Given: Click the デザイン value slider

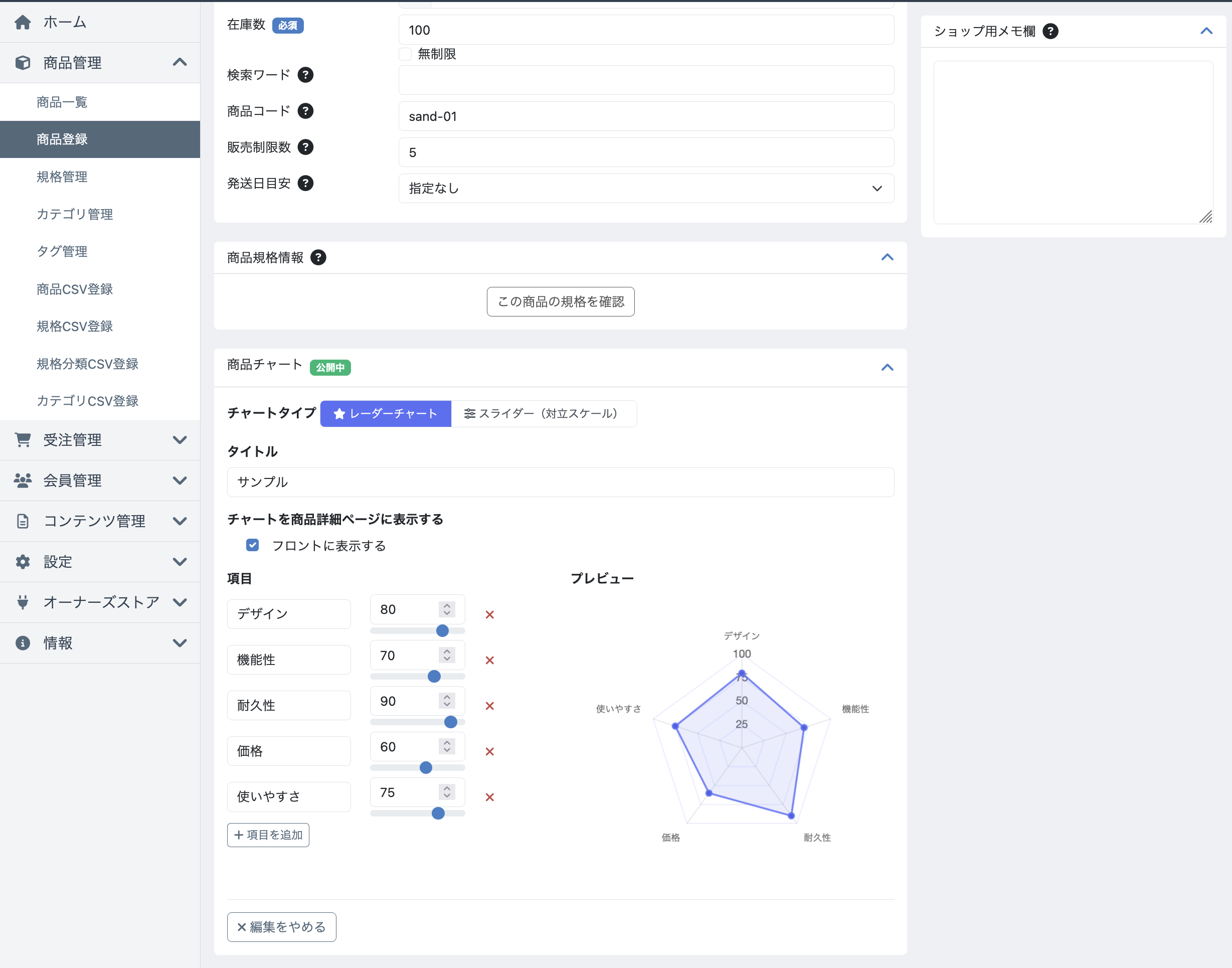Looking at the screenshot, I should click(418, 631).
